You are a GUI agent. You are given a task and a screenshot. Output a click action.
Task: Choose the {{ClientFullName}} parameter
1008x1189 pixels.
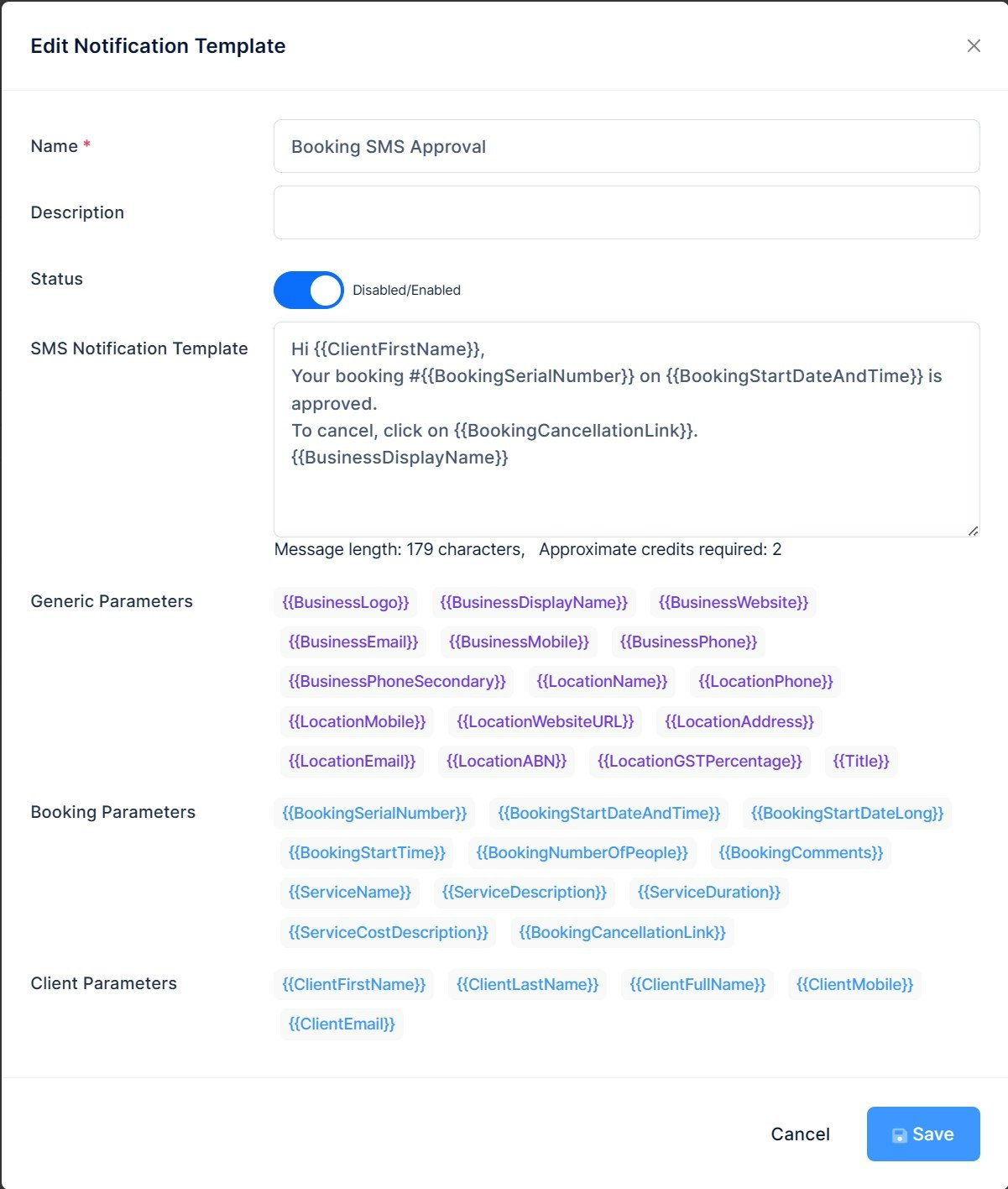pyautogui.click(x=697, y=984)
